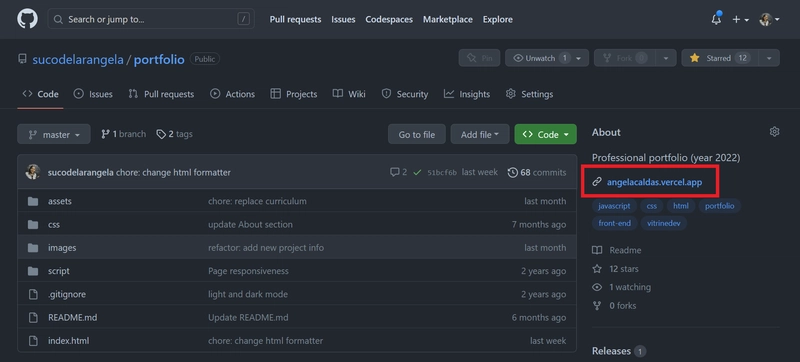Open the GitHub home logo

point(27,19)
